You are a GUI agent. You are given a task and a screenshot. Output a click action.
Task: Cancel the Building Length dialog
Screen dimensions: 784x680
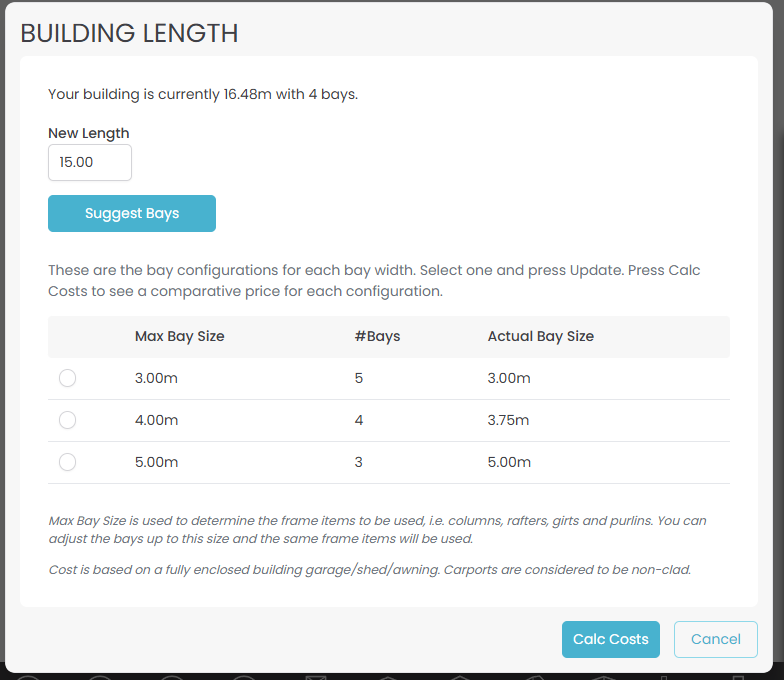pyautogui.click(x=715, y=639)
